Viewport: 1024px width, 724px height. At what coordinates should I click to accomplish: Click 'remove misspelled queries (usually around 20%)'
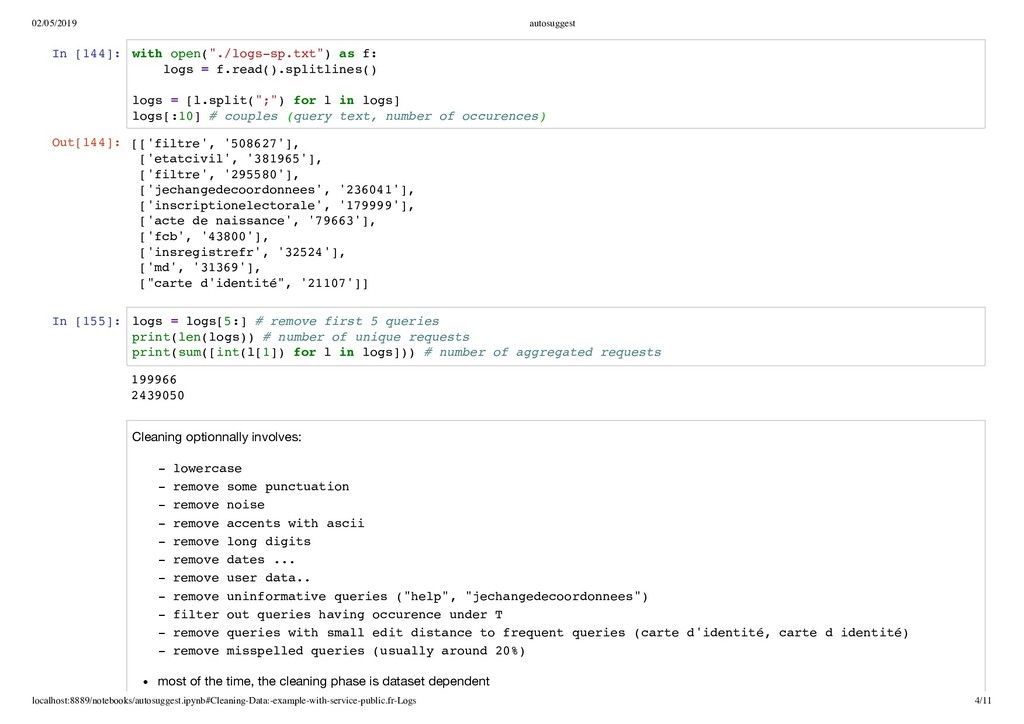[342, 652]
